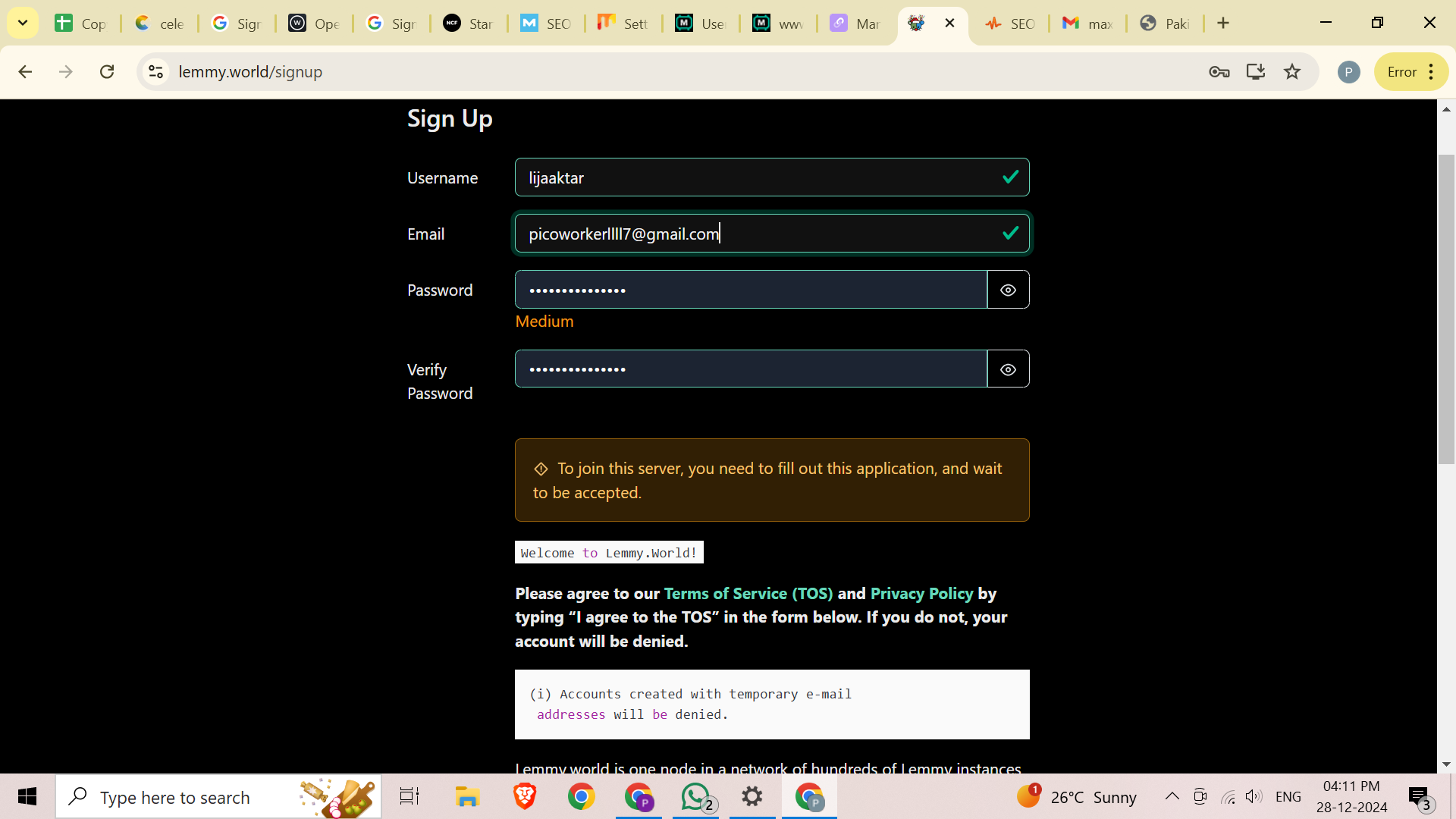Open the Terms of Service (TOS) link
The image size is (1456, 819).
pyautogui.click(x=748, y=593)
